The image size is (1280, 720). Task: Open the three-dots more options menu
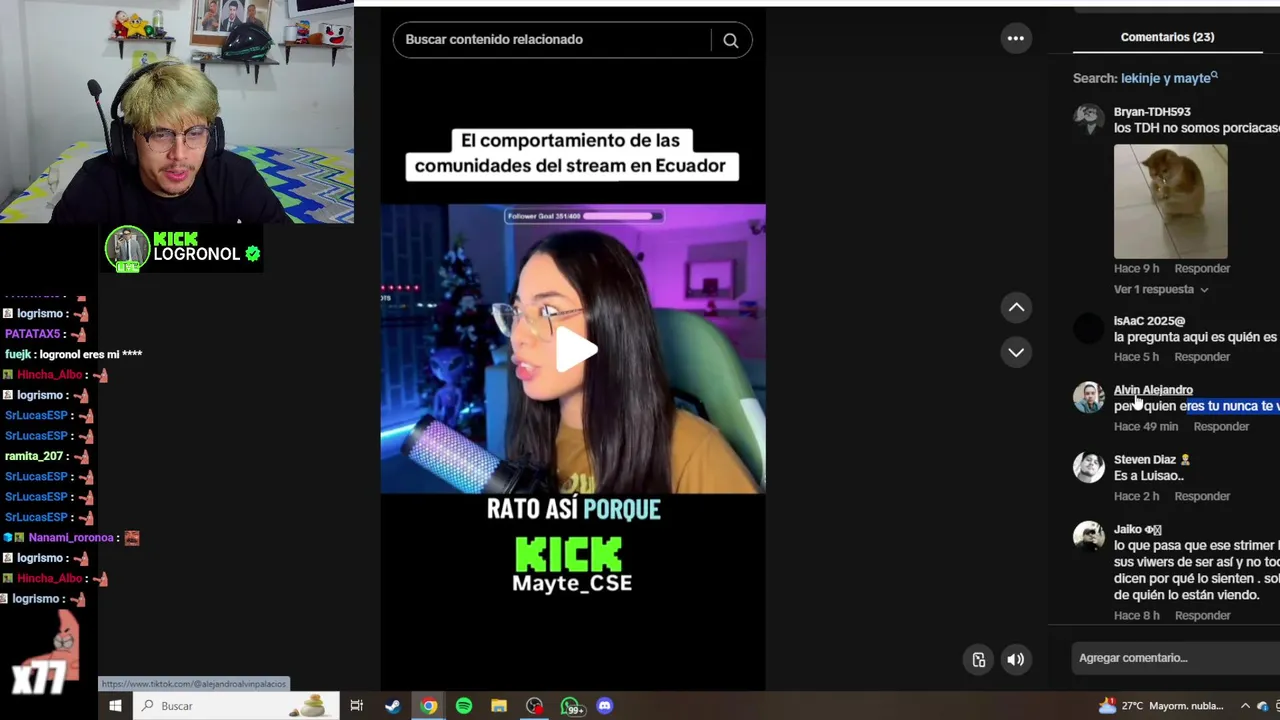pos(1016,38)
